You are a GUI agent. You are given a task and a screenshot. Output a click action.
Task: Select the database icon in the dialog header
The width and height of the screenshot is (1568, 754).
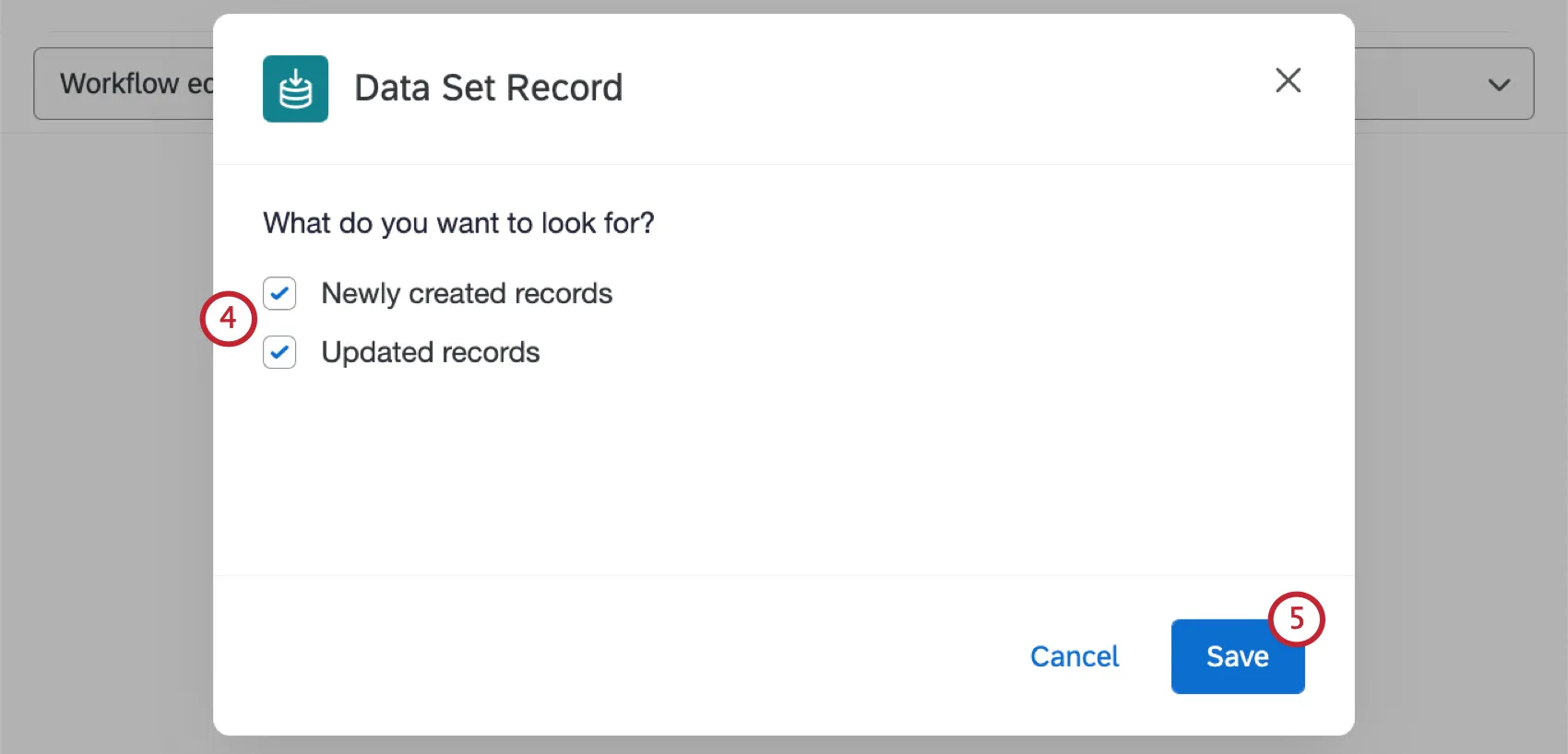(295, 88)
